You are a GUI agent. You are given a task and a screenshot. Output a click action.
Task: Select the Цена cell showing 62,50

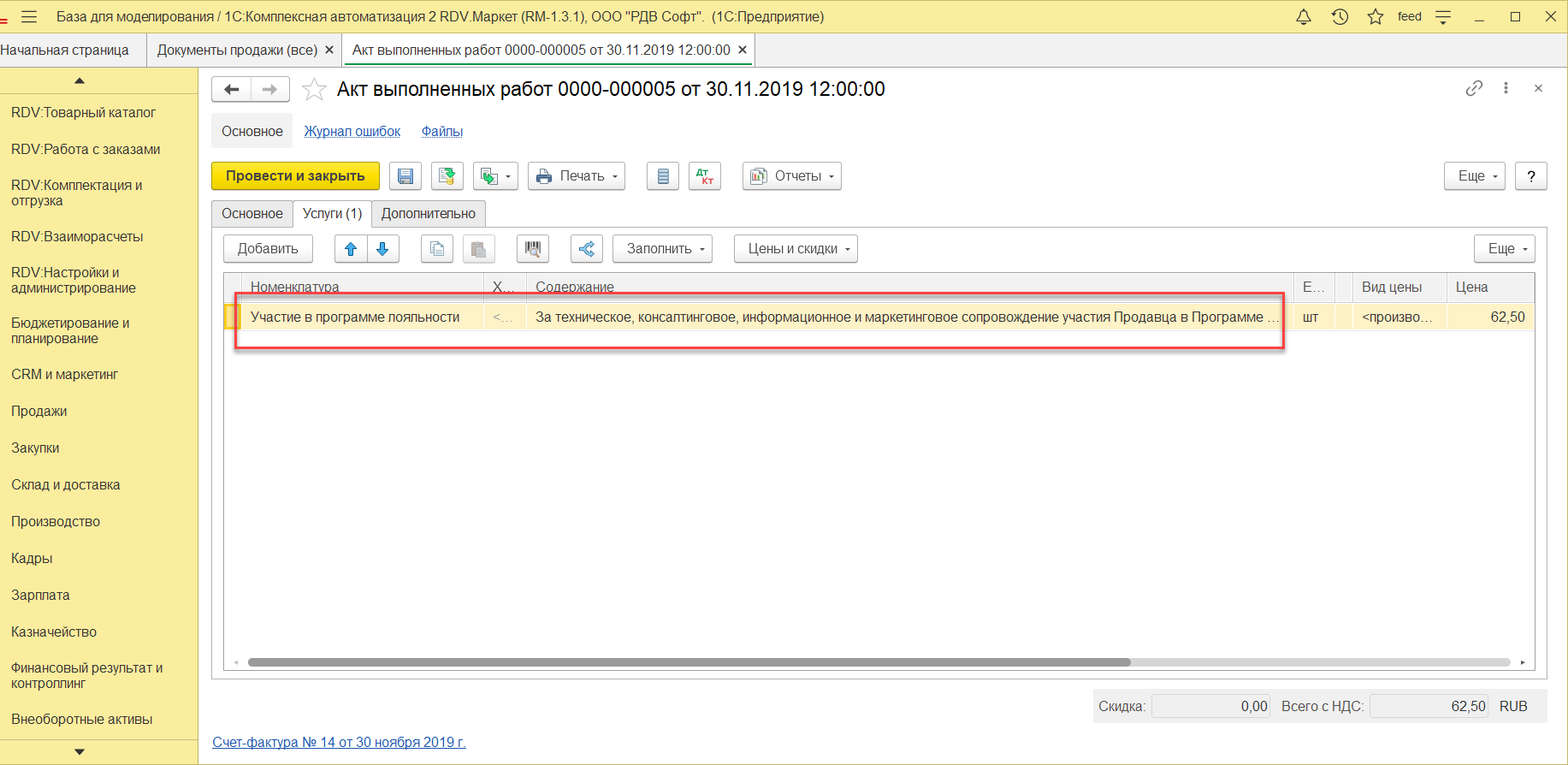1489,317
